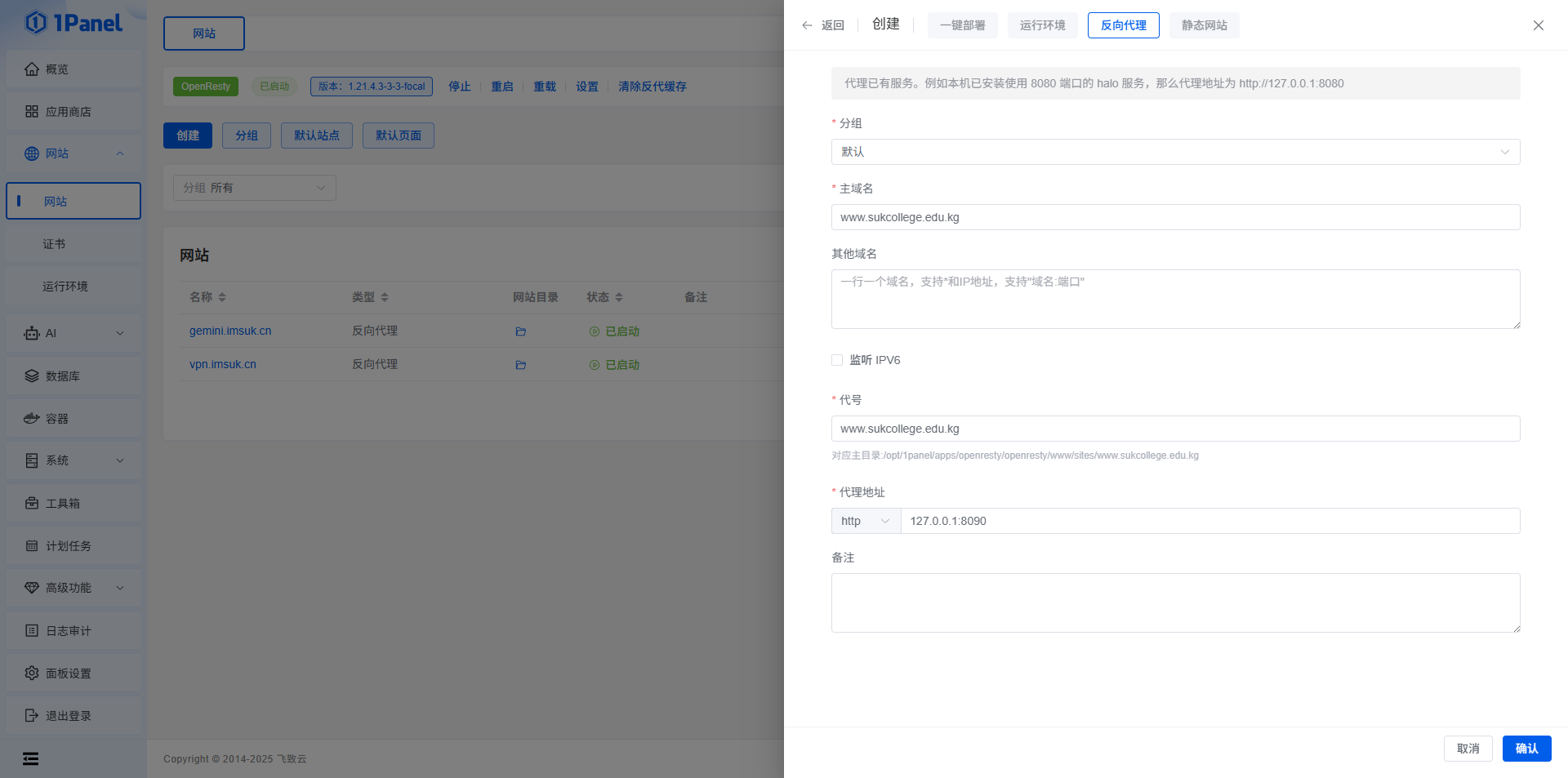
Task: Enable the 监听 IPV6 checkbox
Action: 837,360
